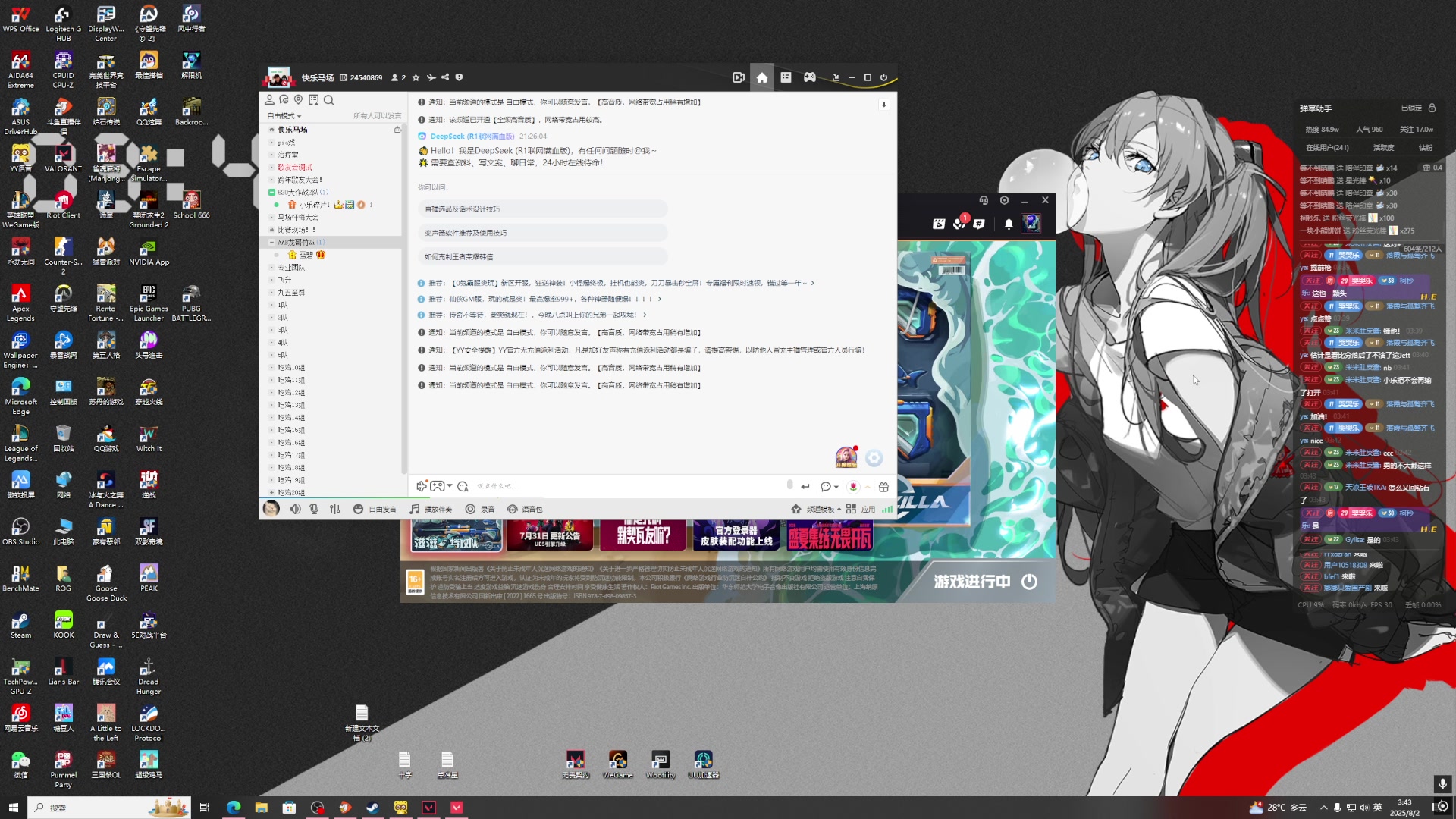Open the chat bubble dropdown in input bar
Viewport: 1456px width, 819px height.
click(830, 487)
